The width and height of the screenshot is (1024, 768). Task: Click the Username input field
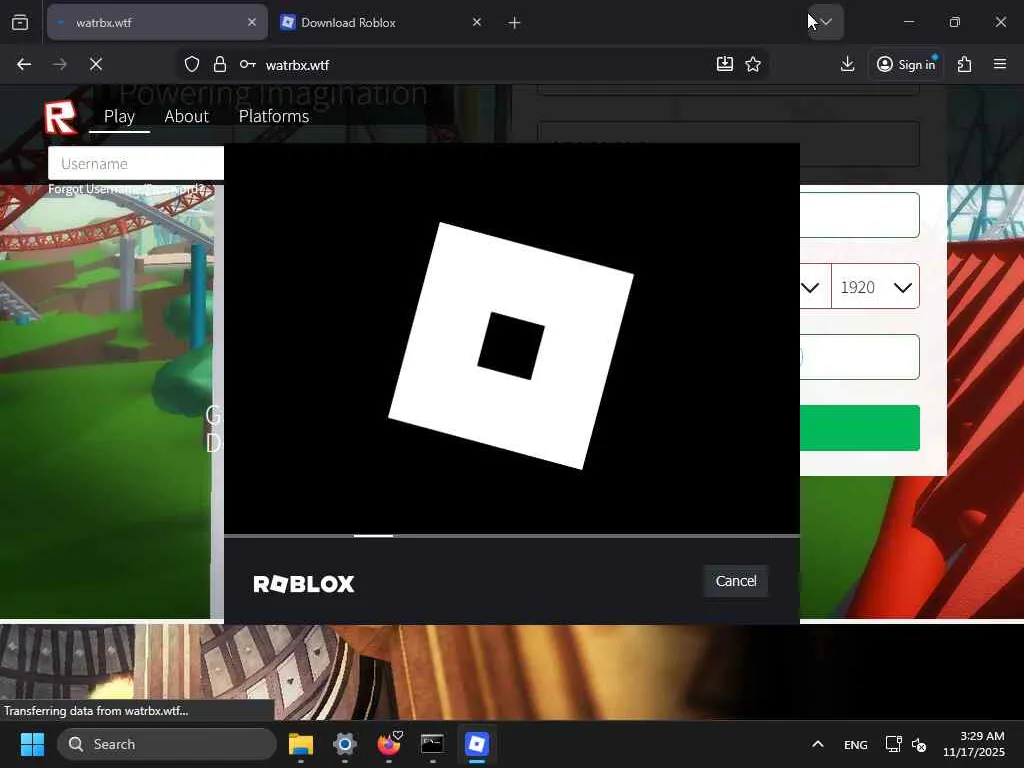pyautogui.click(x=136, y=163)
